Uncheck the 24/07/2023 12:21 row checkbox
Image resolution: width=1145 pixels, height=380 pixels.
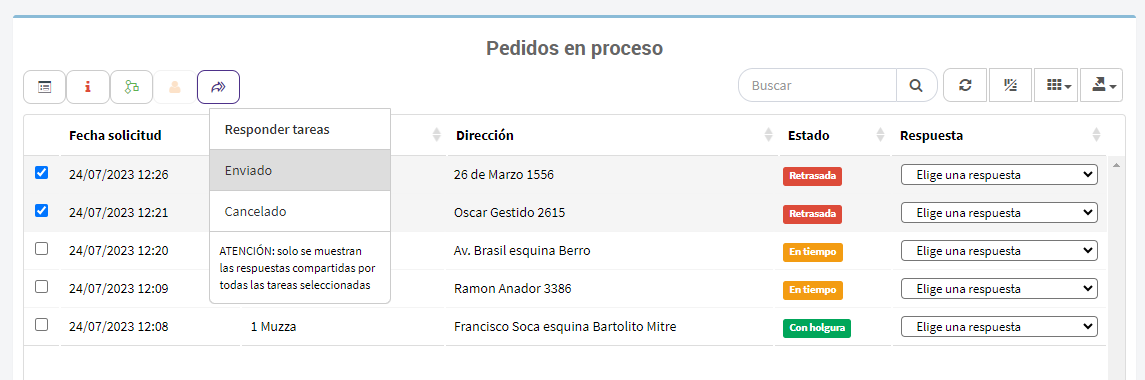click(x=42, y=210)
